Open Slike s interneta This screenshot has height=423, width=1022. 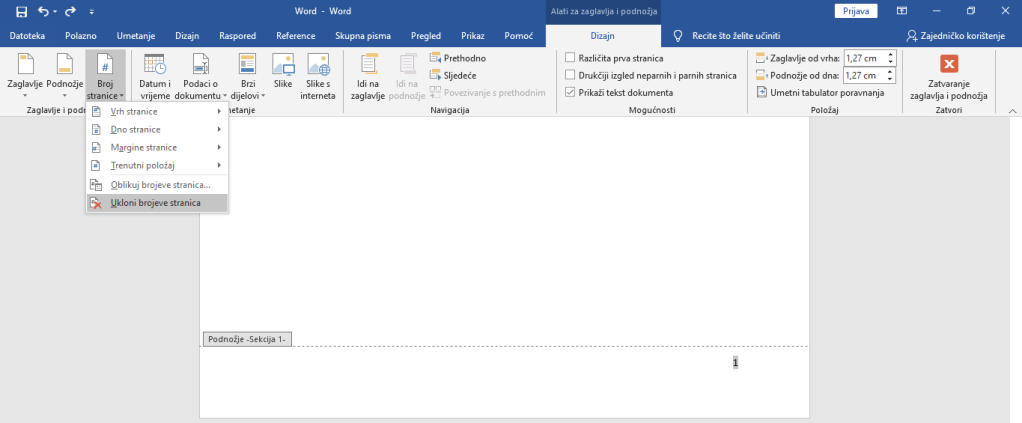[x=318, y=75]
